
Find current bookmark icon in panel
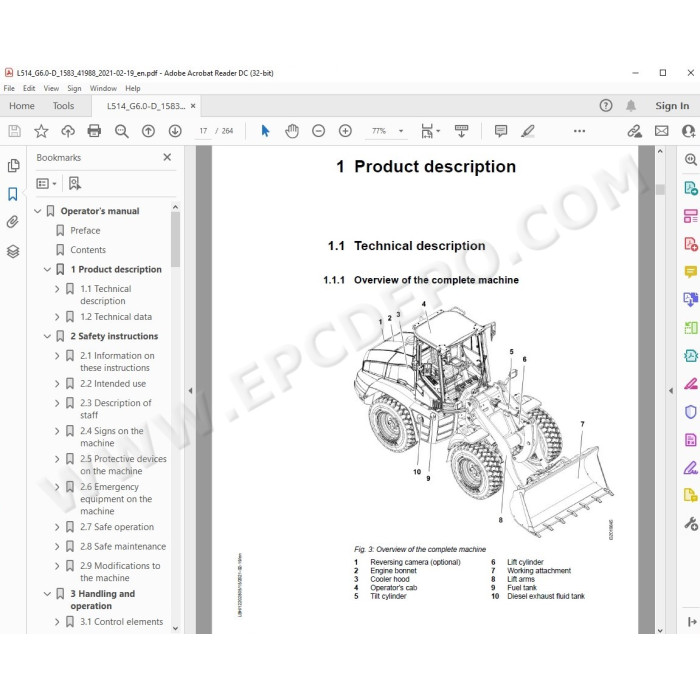(75, 183)
